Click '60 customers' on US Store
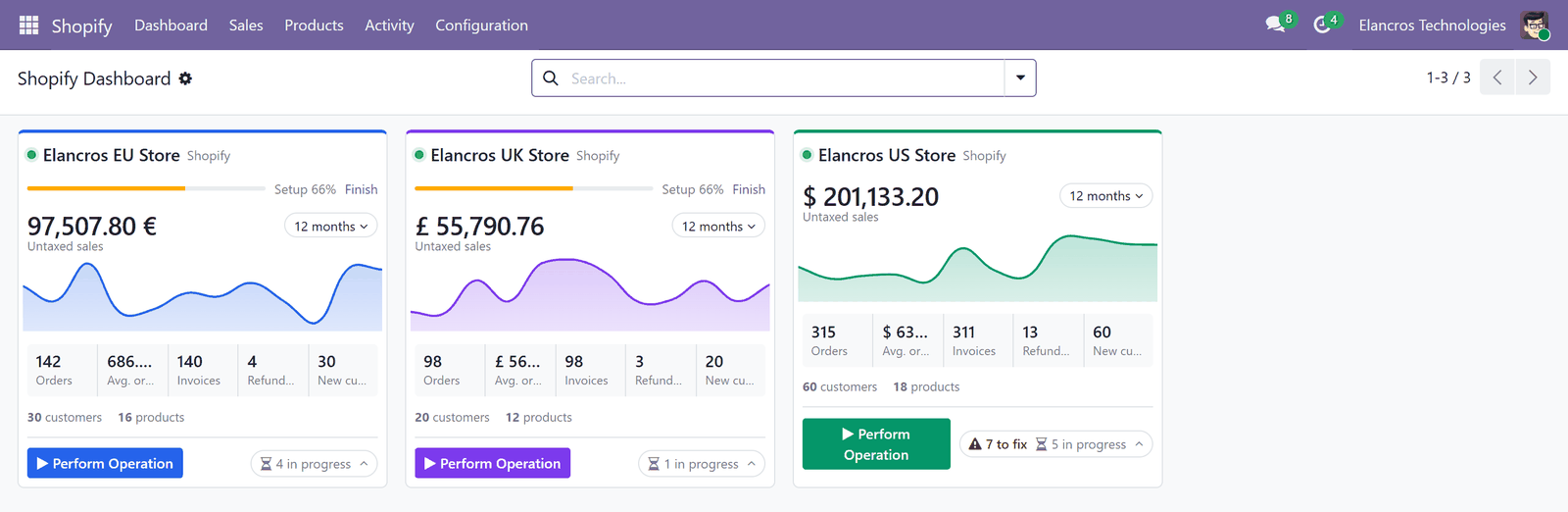Image resolution: width=1568 pixels, height=512 pixels. (840, 386)
